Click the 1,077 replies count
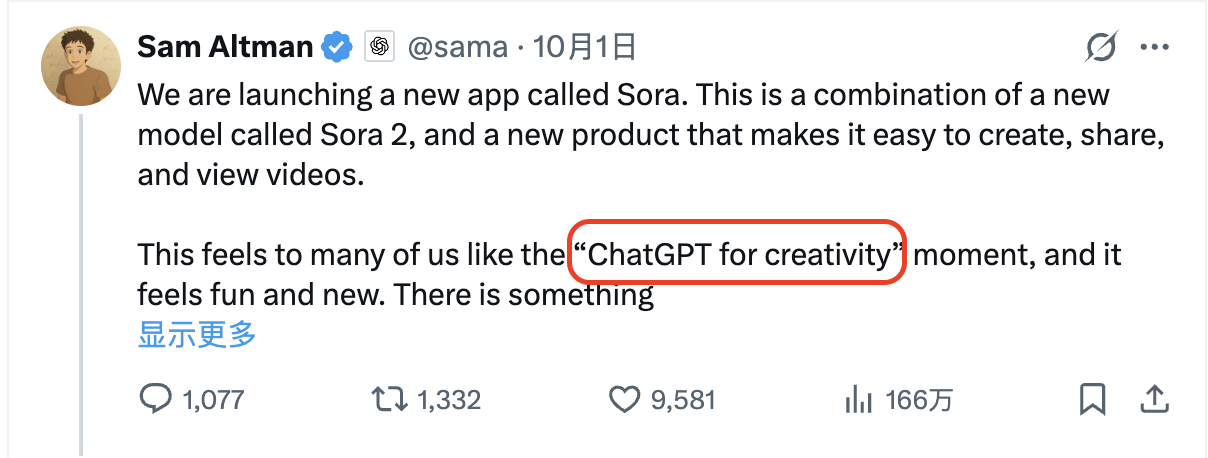Image resolution: width=1208 pixels, height=458 pixels. tap(213, 401)
